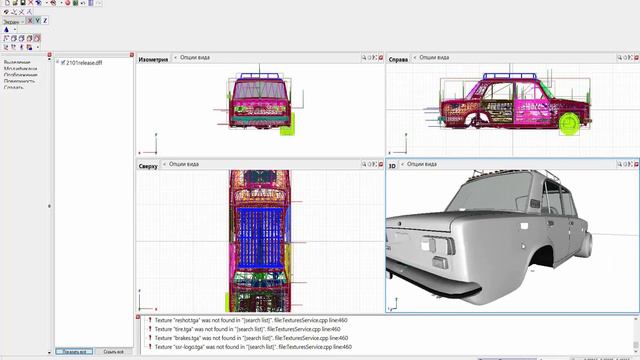Click the red X delete icon in the top toolbar
This screenshot has width=640, height=360.
click(x=30, y=2)
